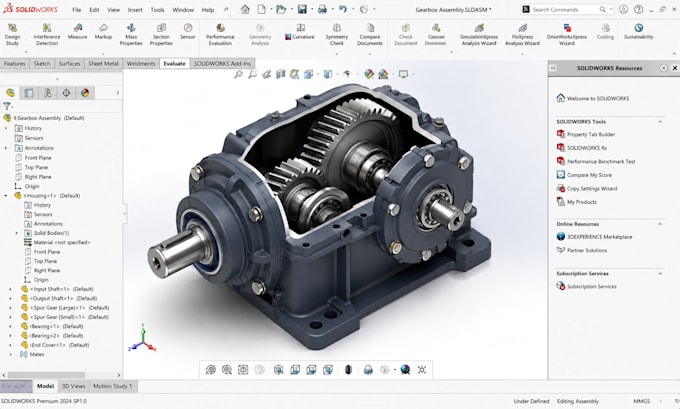
Task: Launch Performance Evaluation
Action: tap(220, 34)
